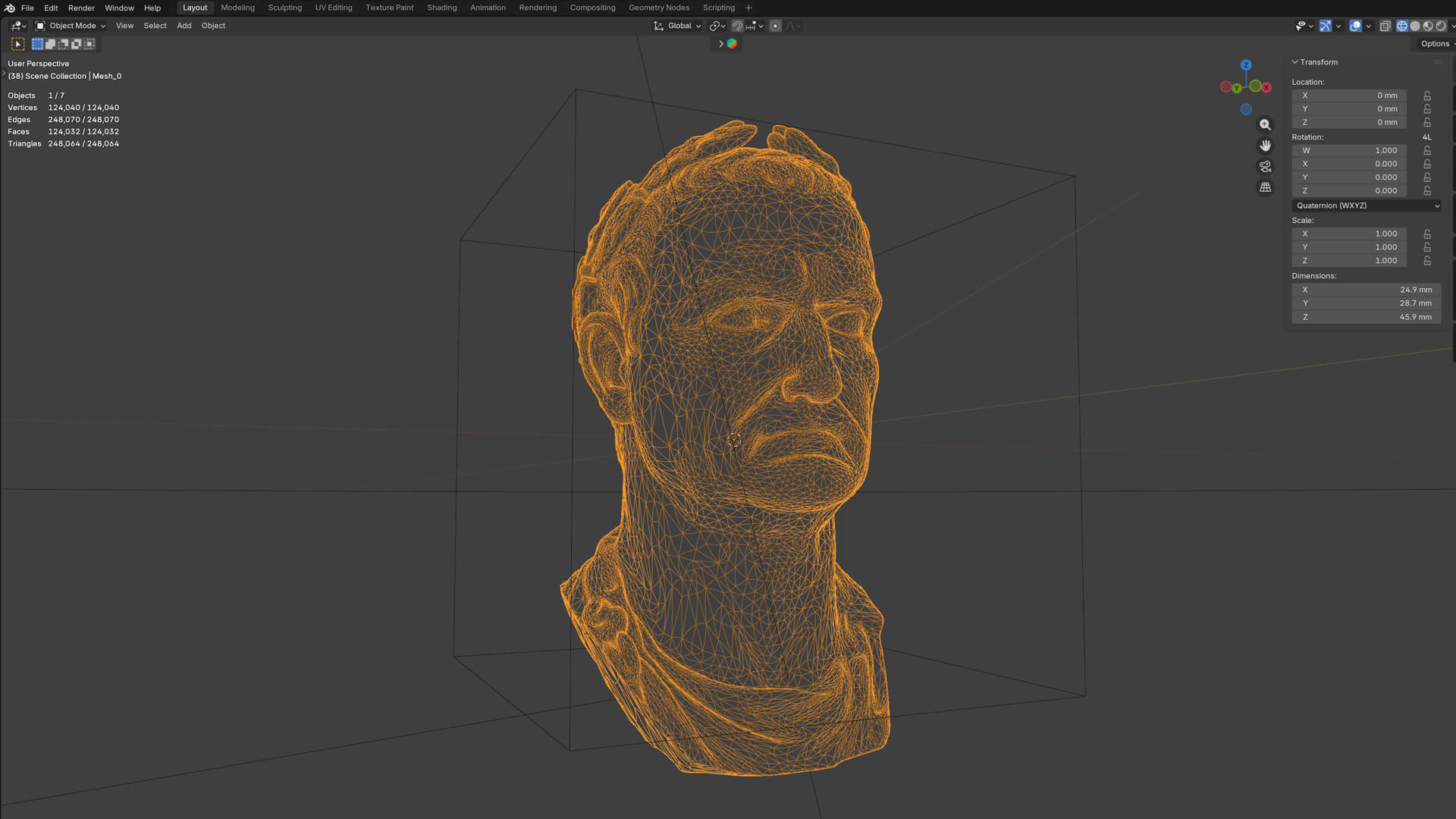
Task: Click the red X axis gizmo ball
Action: click(1266, 88)
